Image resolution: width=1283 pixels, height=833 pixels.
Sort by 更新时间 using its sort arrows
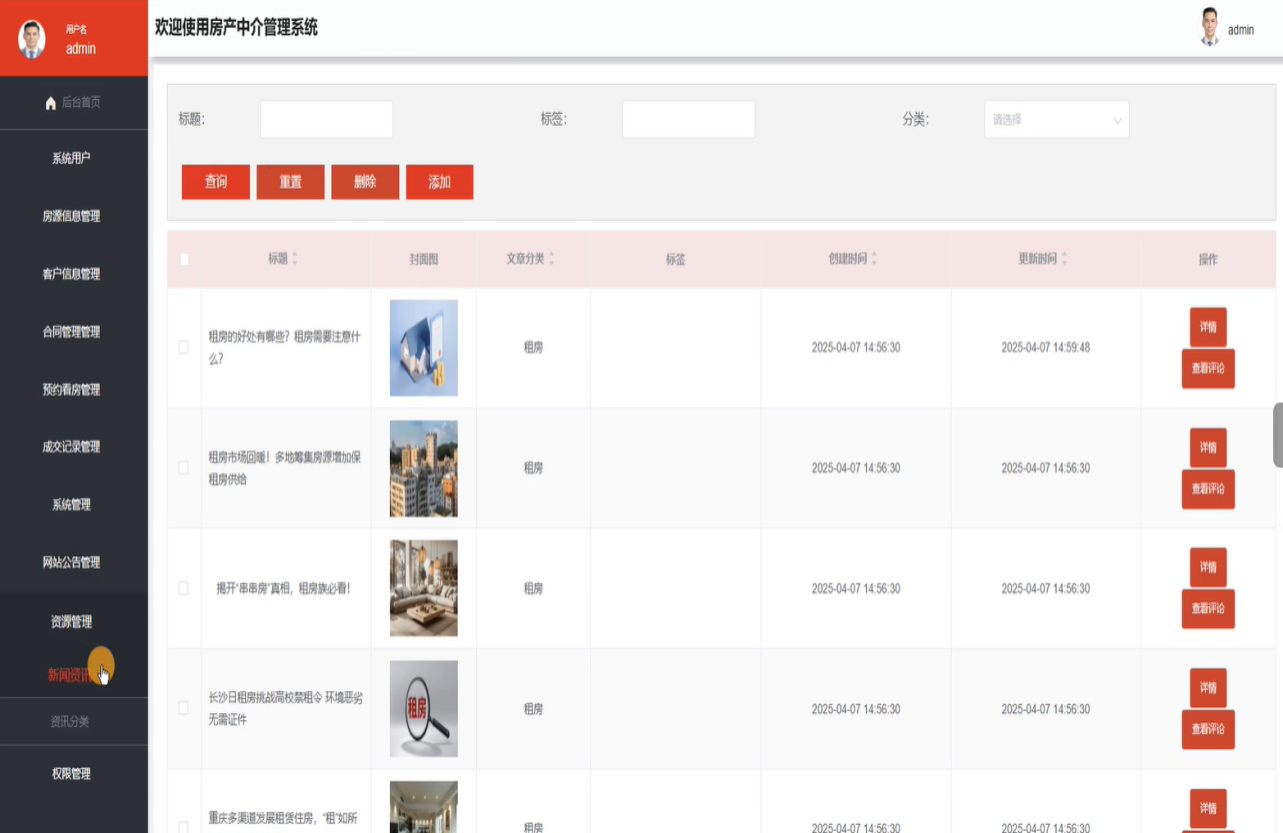point(1064,259)
